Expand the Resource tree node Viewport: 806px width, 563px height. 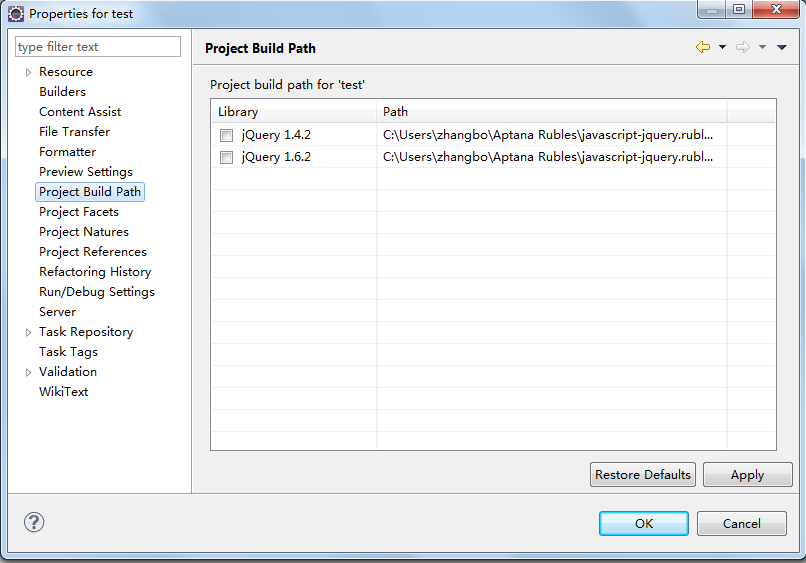28,72
